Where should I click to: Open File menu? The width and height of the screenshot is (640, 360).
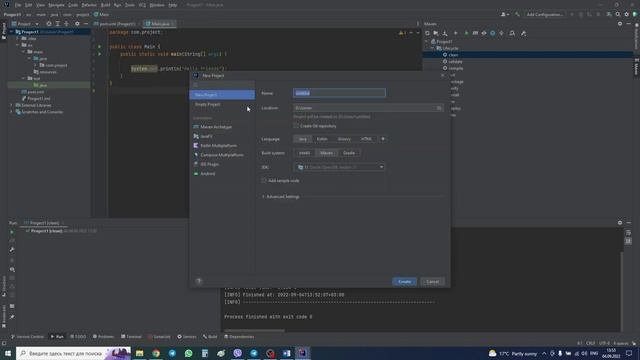[x=18, y=5]
